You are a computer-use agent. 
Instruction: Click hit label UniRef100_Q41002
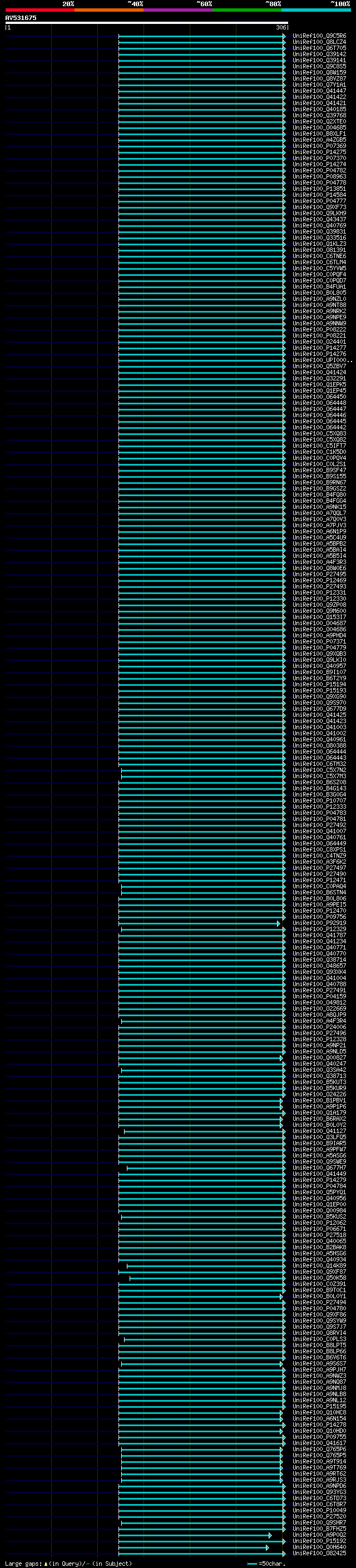click(319, 734)
